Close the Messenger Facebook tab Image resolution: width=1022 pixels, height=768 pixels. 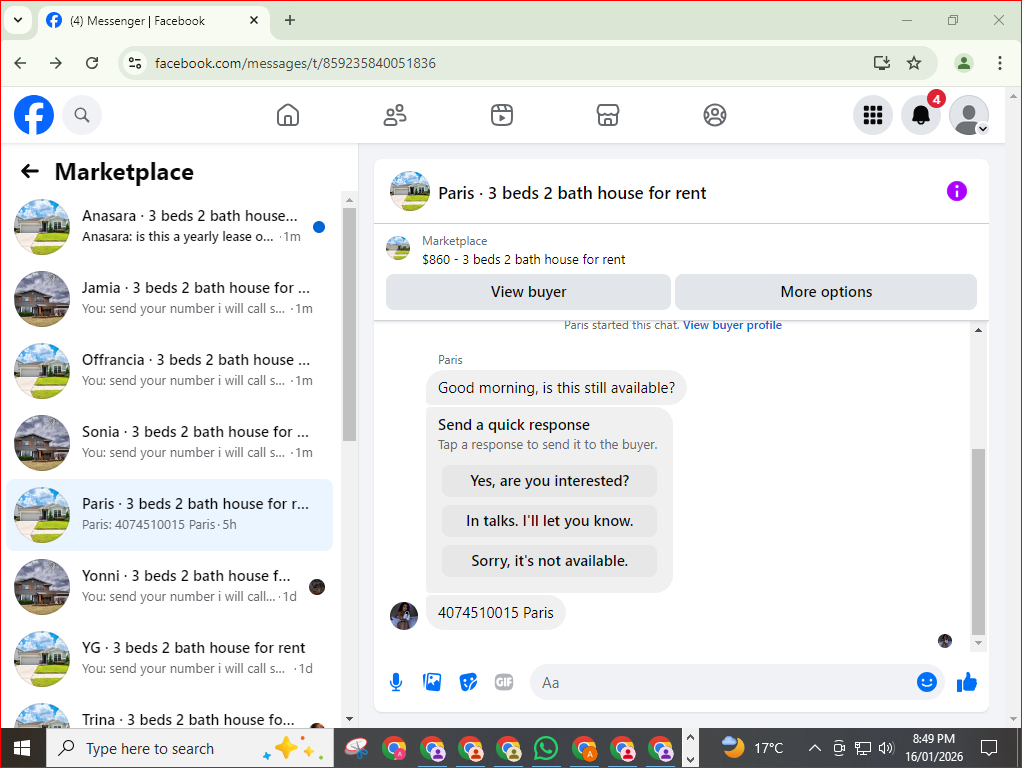click(254, 20)
